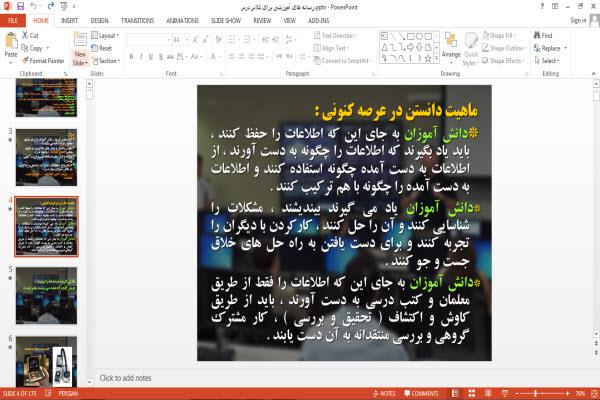Screen dimensions: 600x400
Task: Switch to the SLIDE SHOW tab
Action: tap(226, 21)
